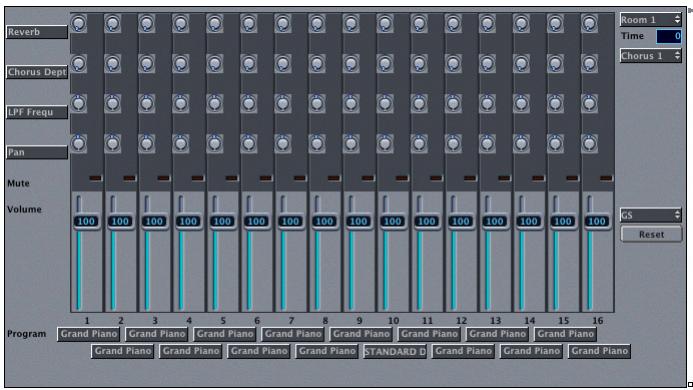Viewport: 693px width, 390px height.
Task: Open the Reverb row assignment menu
Action: pyautogui.click(x=37, y=32)
